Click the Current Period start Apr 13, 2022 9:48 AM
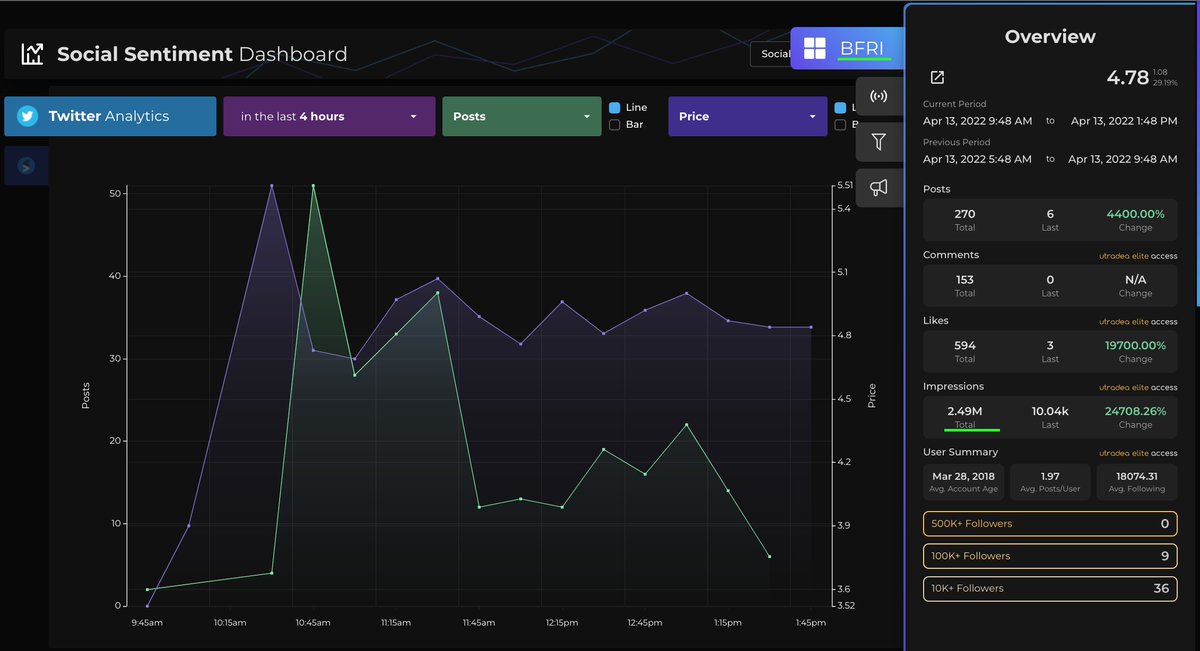Screen dimensions: 1200x651 [977, 120]
